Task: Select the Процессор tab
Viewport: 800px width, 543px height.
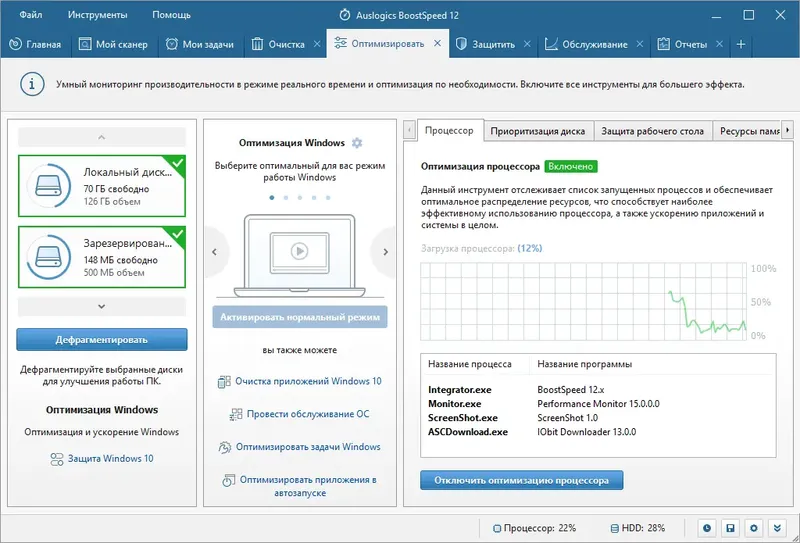Action: point(449,131)
